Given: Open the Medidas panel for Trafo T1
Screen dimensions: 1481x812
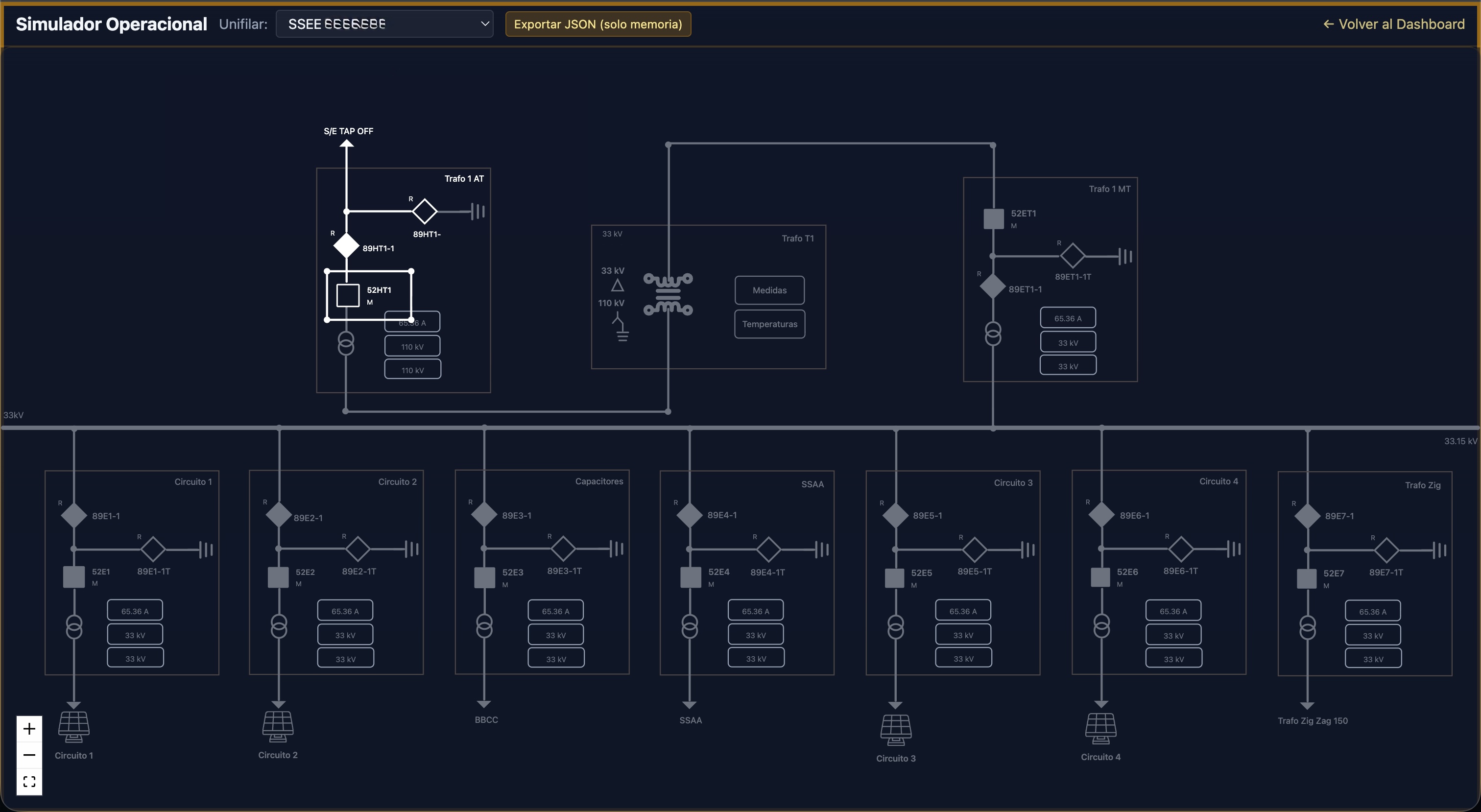Looking at the screenshot, I should point(769,290).
